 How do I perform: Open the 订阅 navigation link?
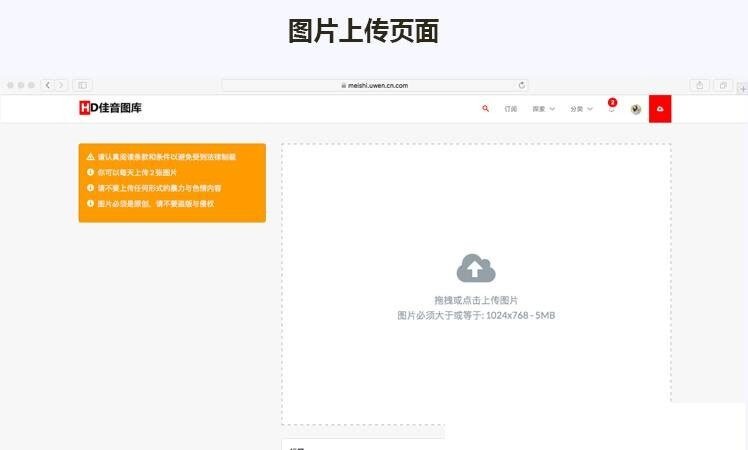(x=510, y=109)
